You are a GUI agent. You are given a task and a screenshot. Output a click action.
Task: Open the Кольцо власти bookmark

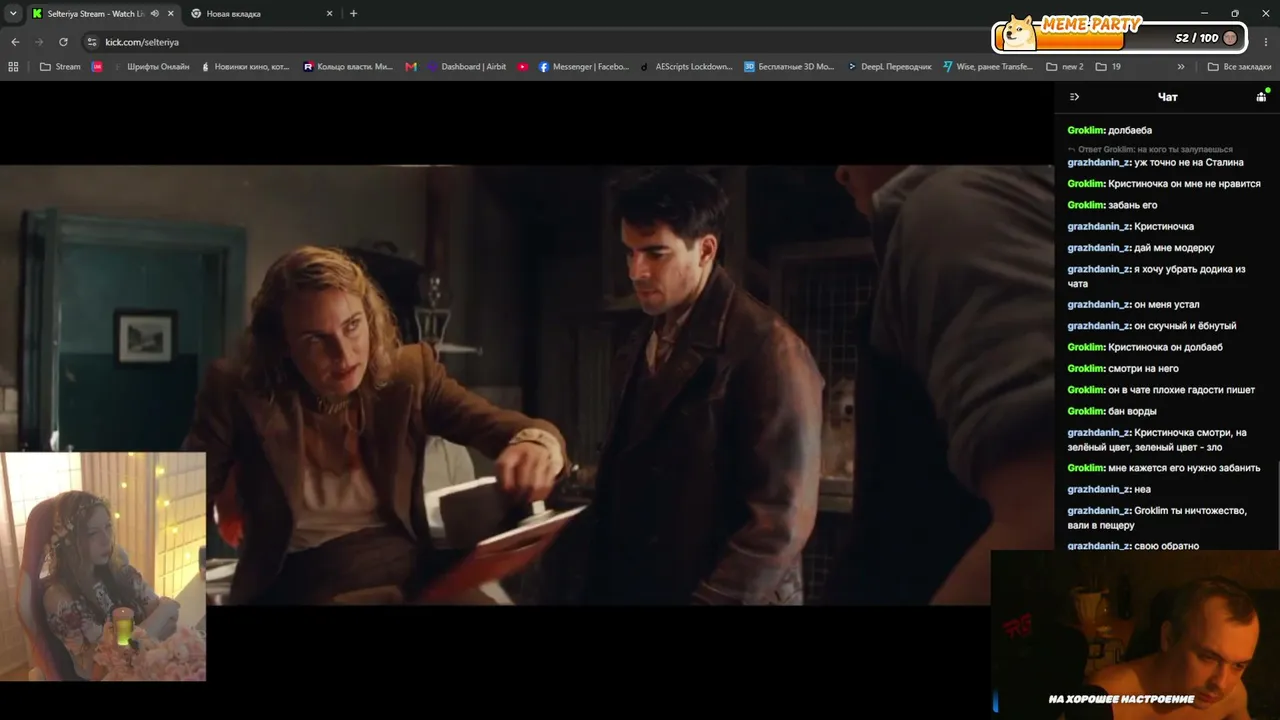point(348,67)
